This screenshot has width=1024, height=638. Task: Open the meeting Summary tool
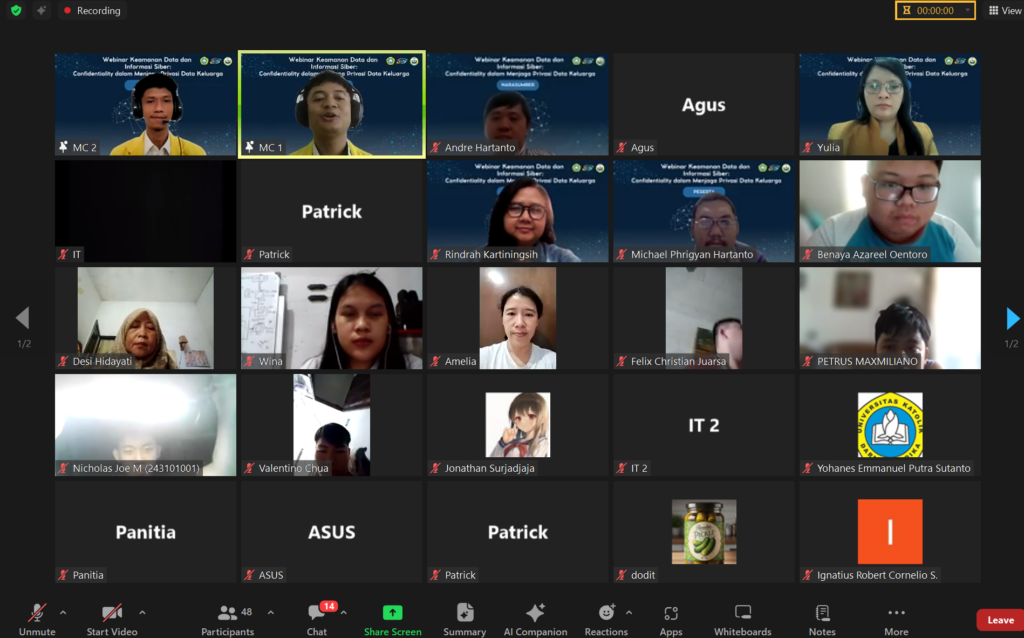tap(464, 613)
